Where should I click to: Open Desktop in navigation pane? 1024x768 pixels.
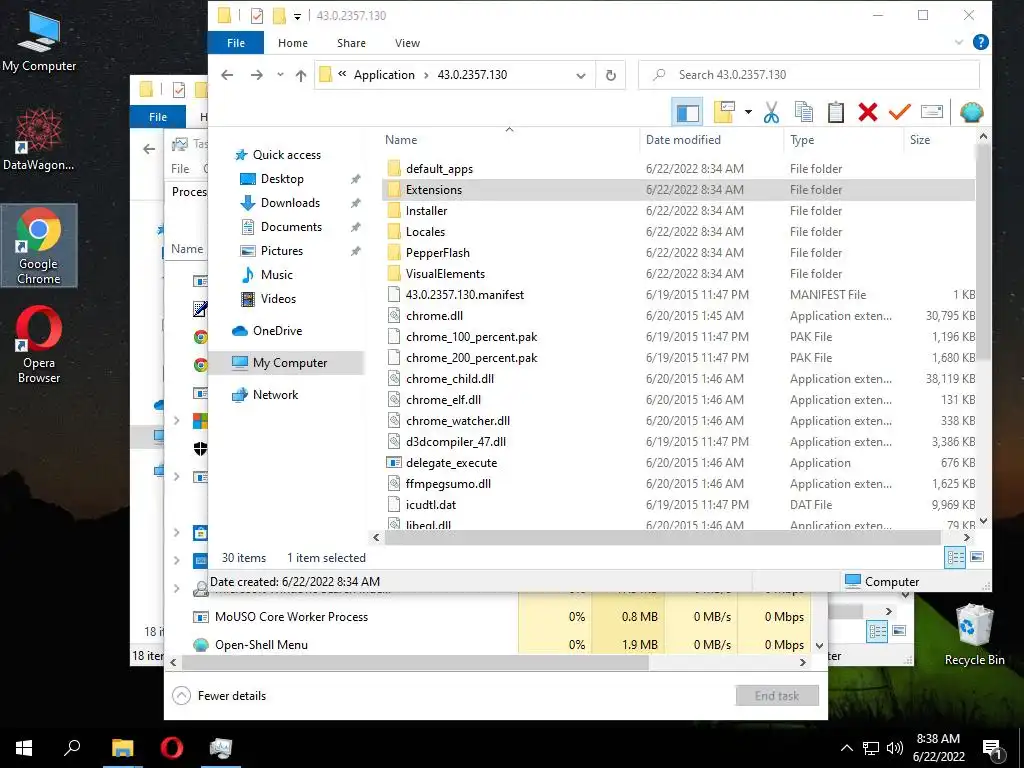click(x=282, y=179)
